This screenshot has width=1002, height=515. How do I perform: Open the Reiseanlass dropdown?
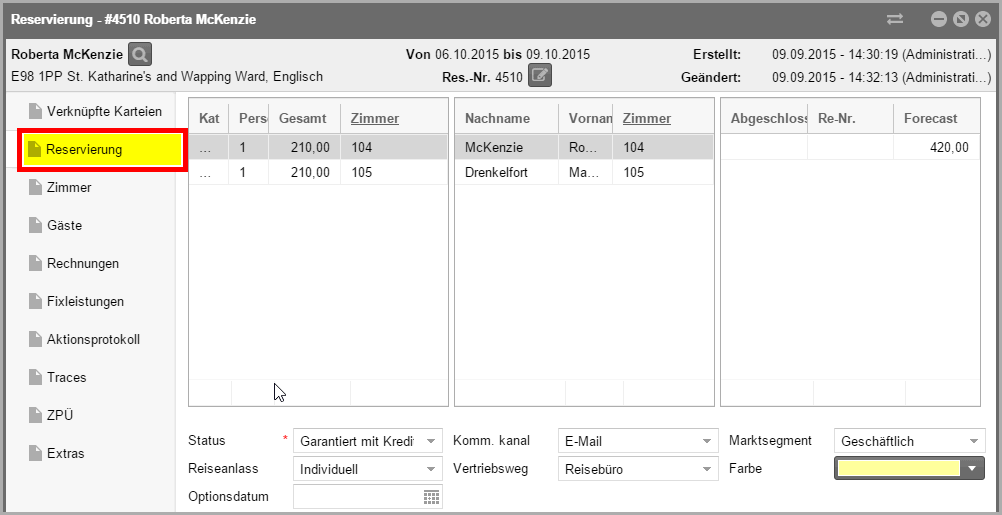pos(430,469)
